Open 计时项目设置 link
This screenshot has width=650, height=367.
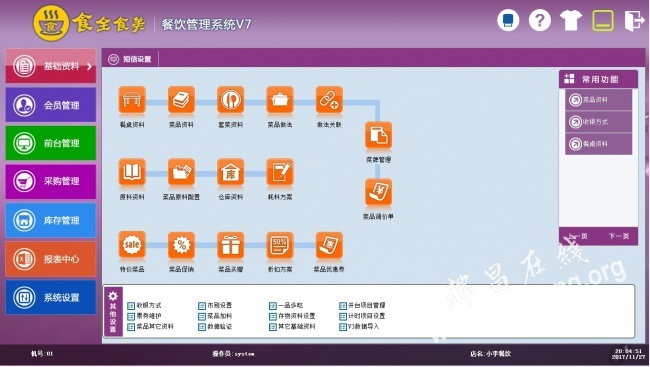(362, 316)
